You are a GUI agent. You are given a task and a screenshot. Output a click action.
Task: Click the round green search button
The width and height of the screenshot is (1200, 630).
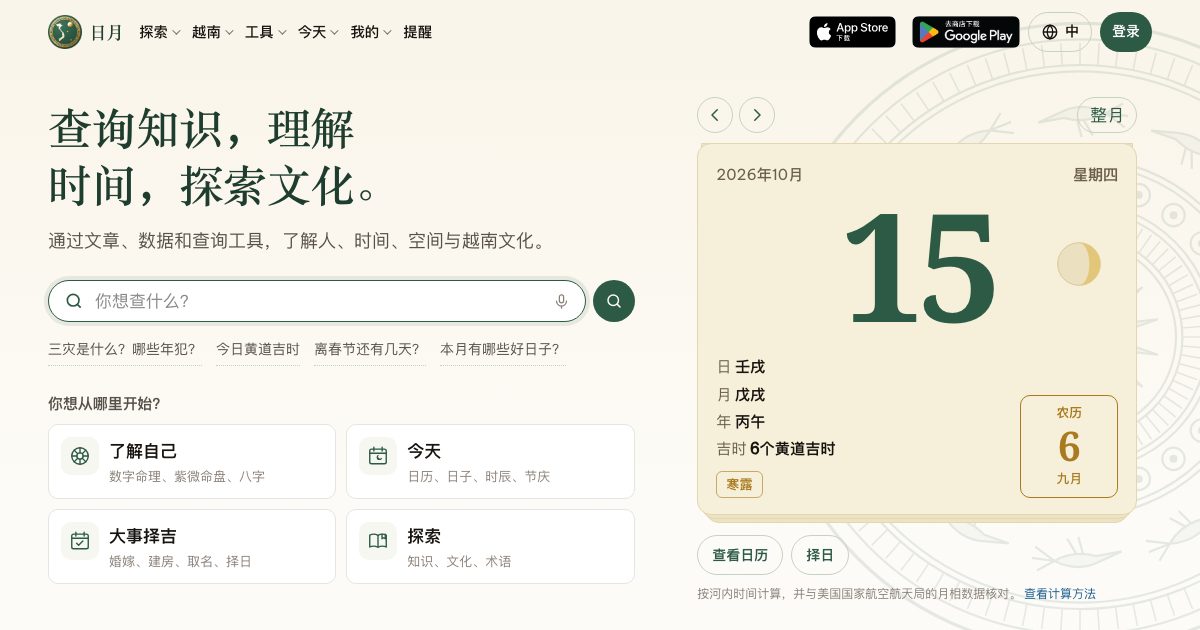pyautogui.click(x=614, y=301)
